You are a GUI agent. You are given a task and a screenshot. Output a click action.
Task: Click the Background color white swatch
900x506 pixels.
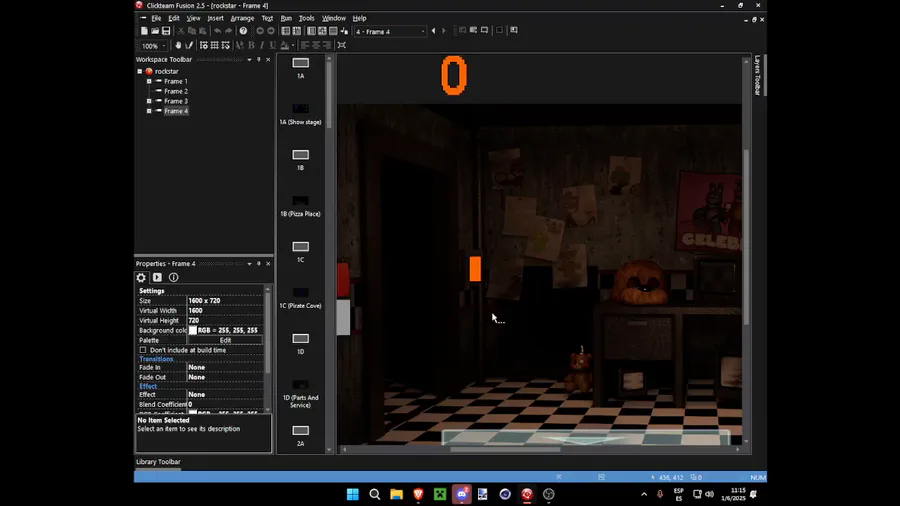point(193,330)
